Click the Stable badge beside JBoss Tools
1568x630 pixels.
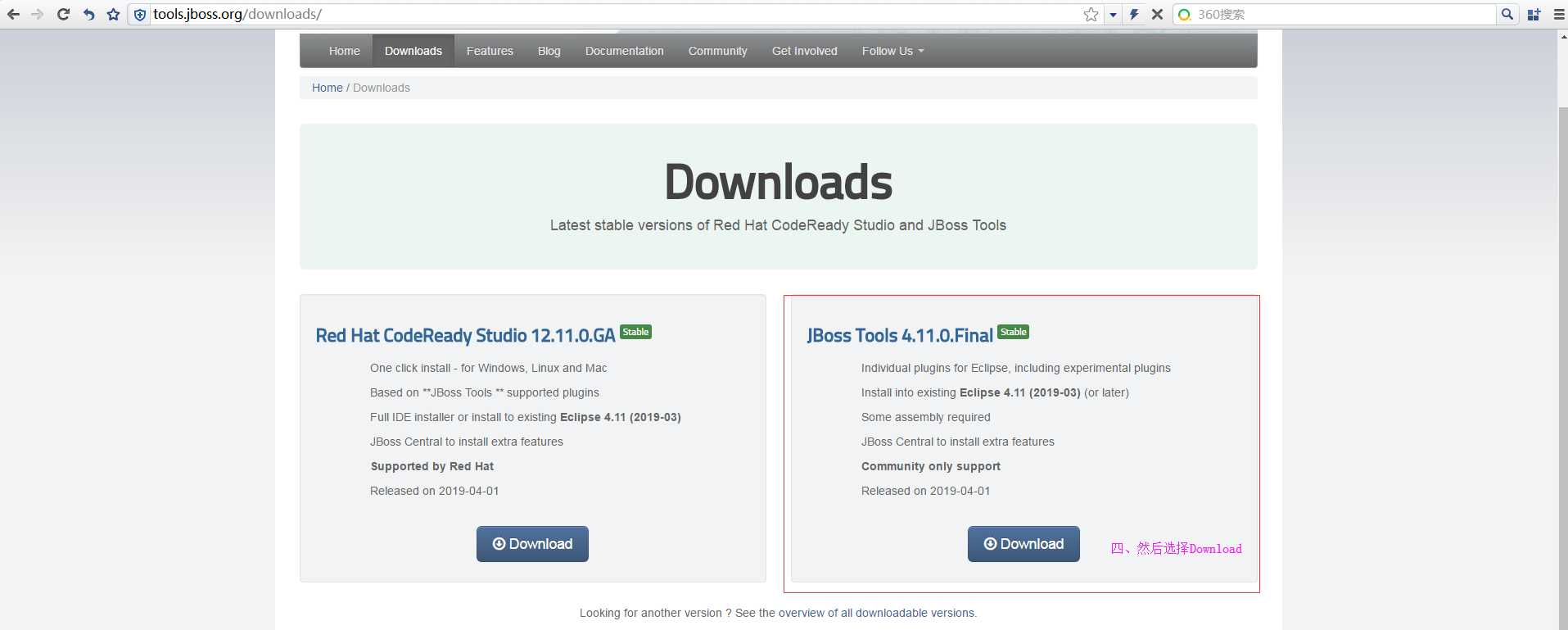(x=1013, y=332)
